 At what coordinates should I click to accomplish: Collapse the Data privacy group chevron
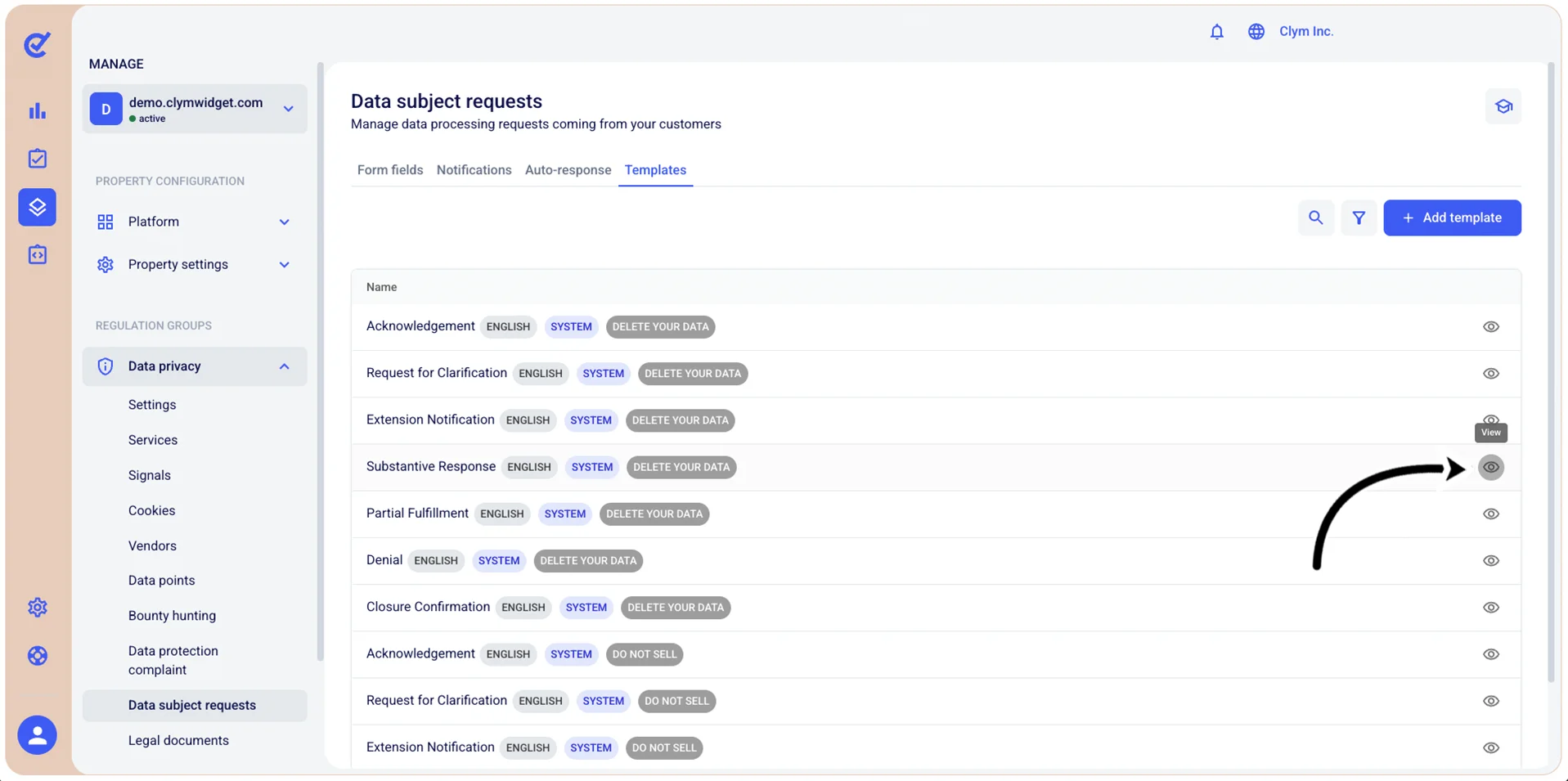click(x=284, y=366)
